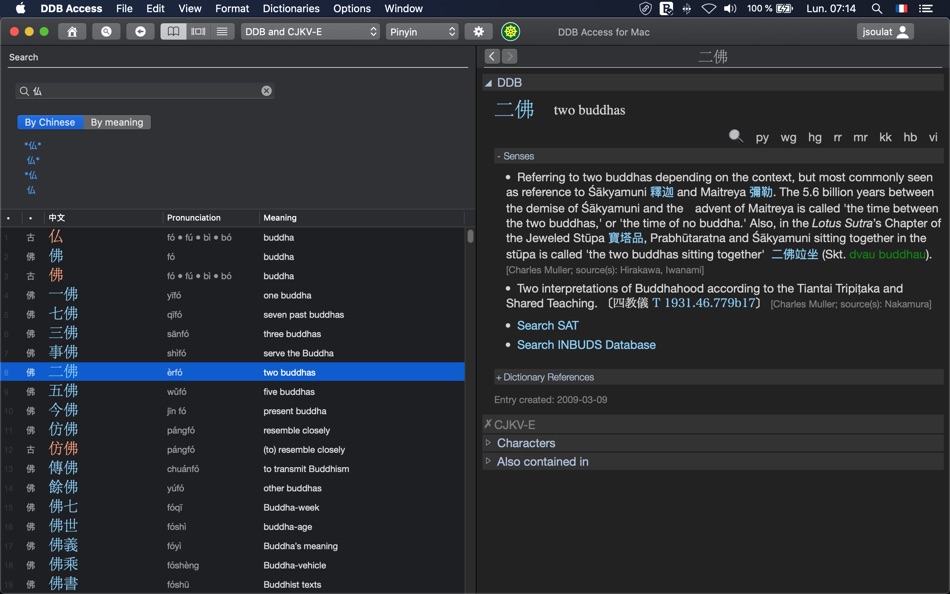The image size is (950, 594).
Task: Open the gear settings button
Action: click(x=479, y=32)
